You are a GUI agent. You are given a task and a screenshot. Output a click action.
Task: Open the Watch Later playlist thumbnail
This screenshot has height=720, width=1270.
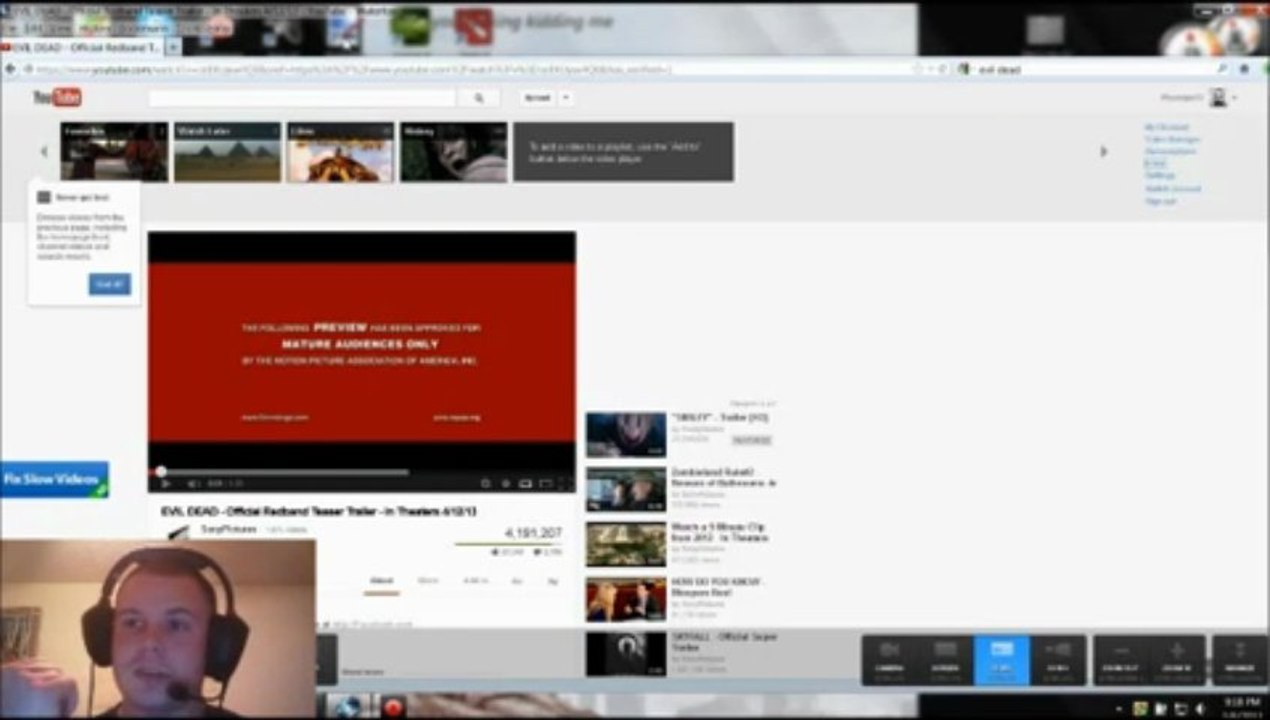tap(228, 152)
